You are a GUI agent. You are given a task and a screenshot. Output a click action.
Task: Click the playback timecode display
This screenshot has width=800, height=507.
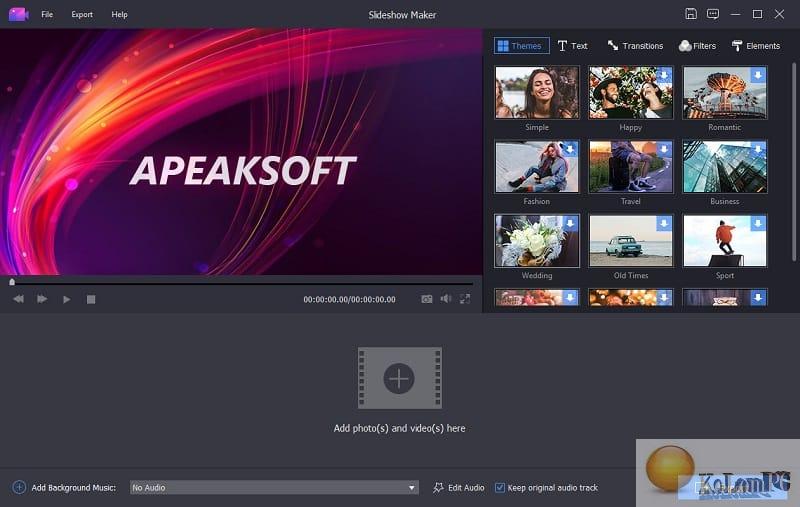tap(349, 299)
